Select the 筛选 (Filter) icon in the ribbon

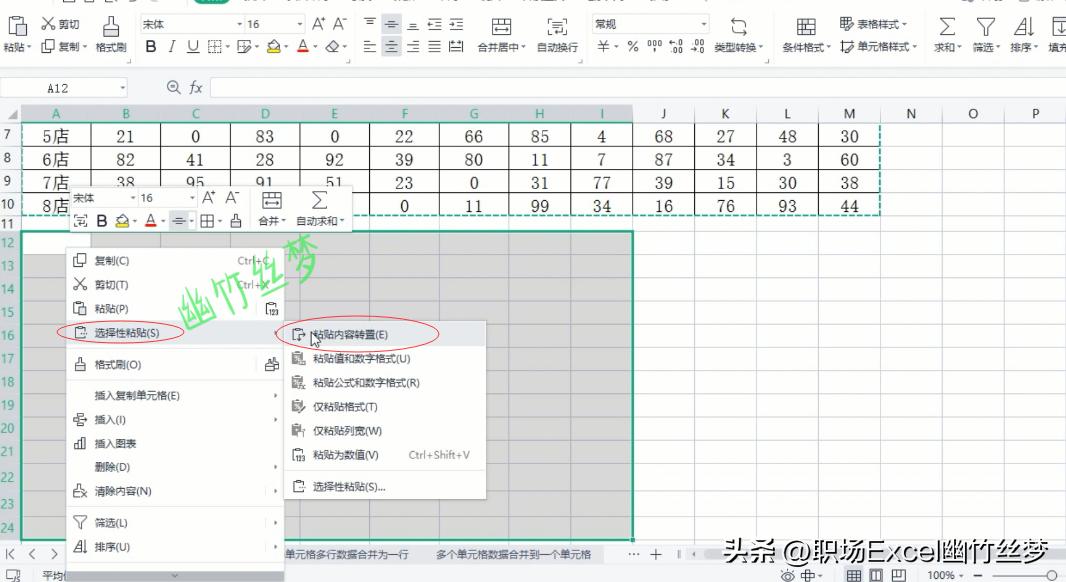[x=987, y=27]
